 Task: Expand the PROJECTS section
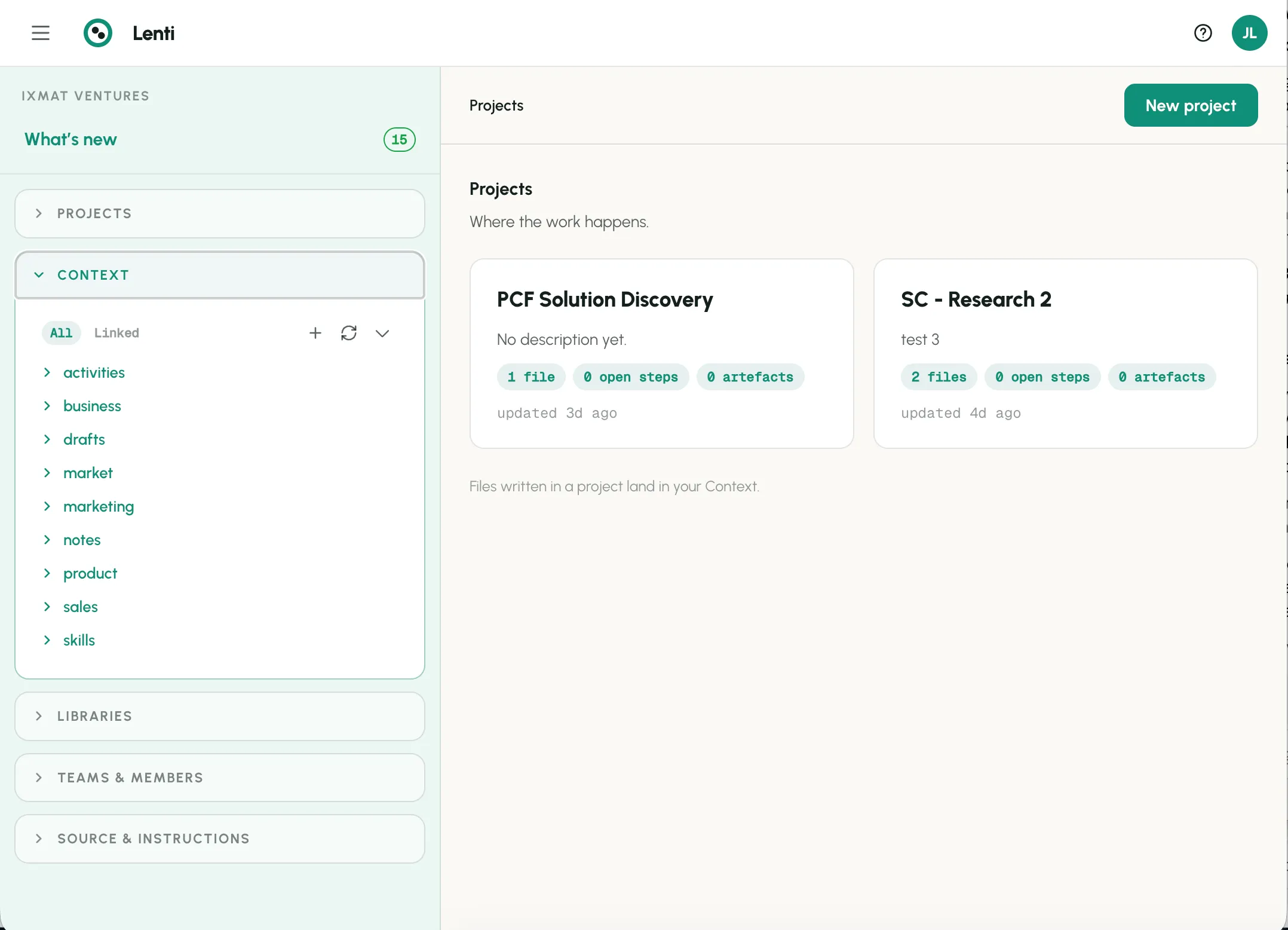220,213
